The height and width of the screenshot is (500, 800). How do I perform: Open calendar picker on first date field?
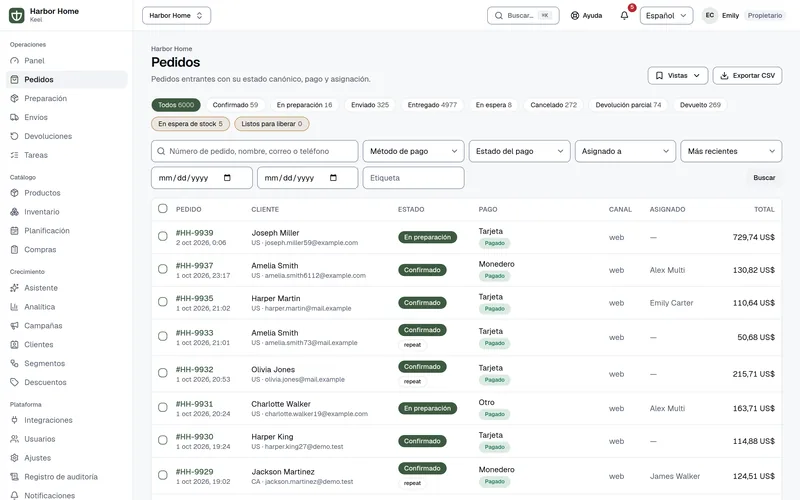(227, 178)
